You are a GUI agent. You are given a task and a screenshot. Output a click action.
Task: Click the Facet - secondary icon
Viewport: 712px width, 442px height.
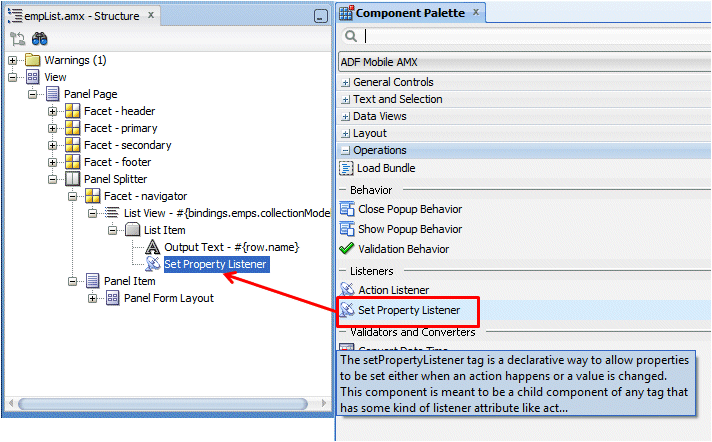tap(73, 145)
